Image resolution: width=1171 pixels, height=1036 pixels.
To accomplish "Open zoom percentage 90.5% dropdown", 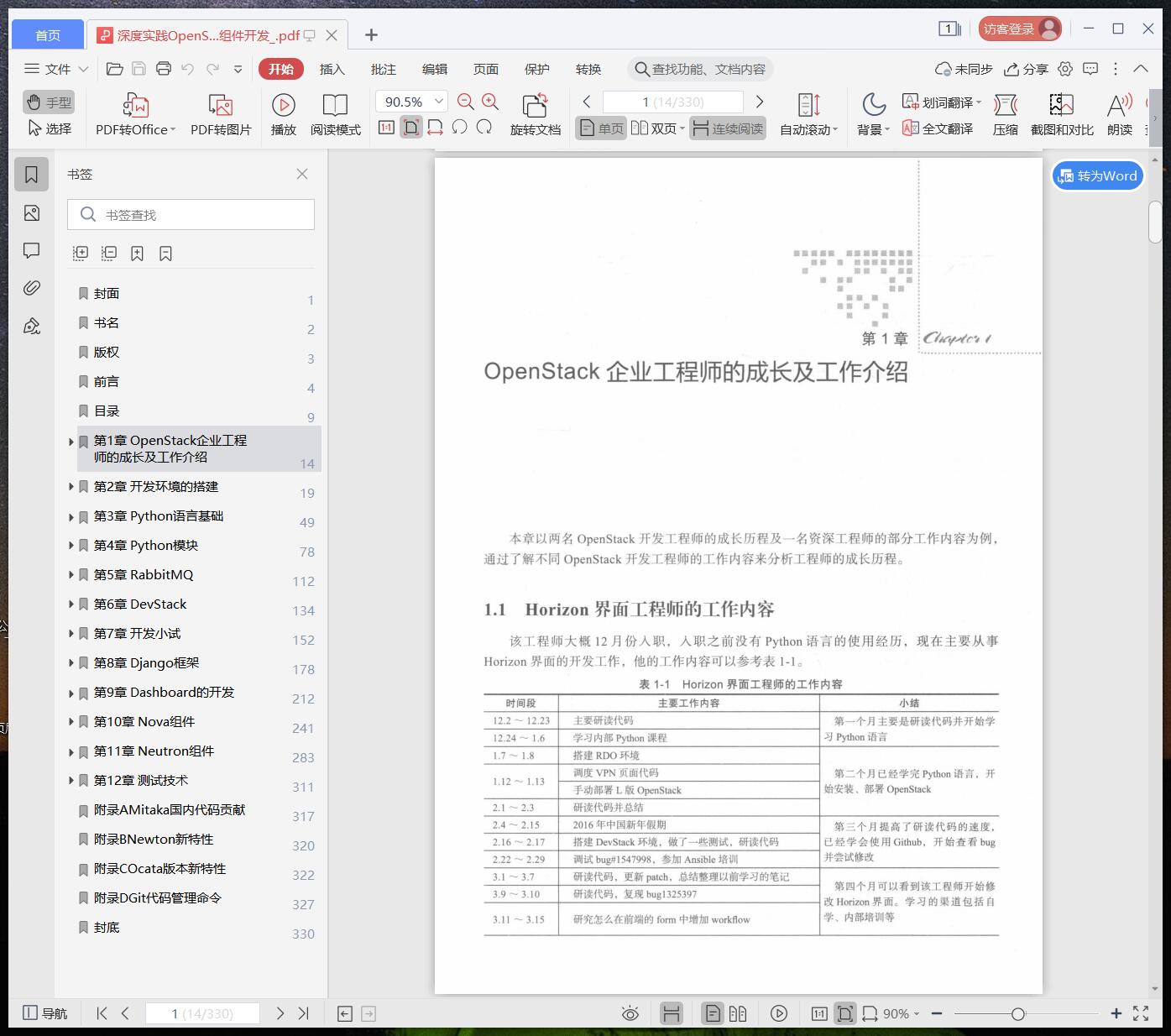I will coord(438,102).
